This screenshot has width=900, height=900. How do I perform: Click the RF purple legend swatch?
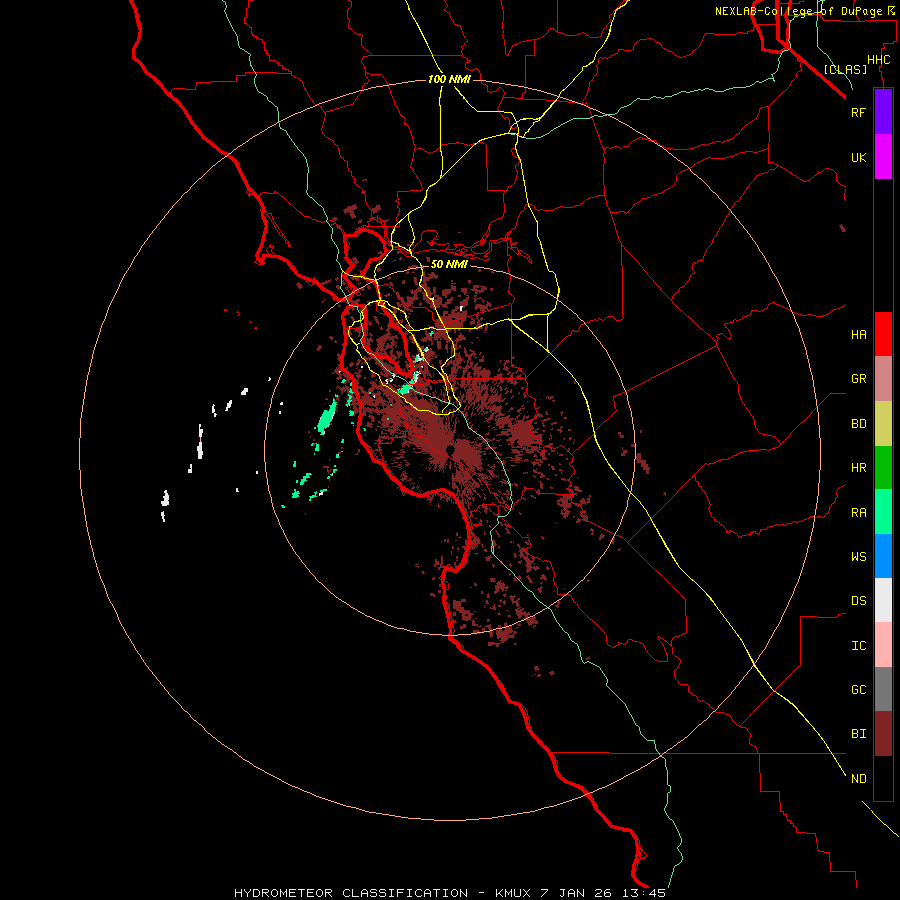[x=883, y=112]
